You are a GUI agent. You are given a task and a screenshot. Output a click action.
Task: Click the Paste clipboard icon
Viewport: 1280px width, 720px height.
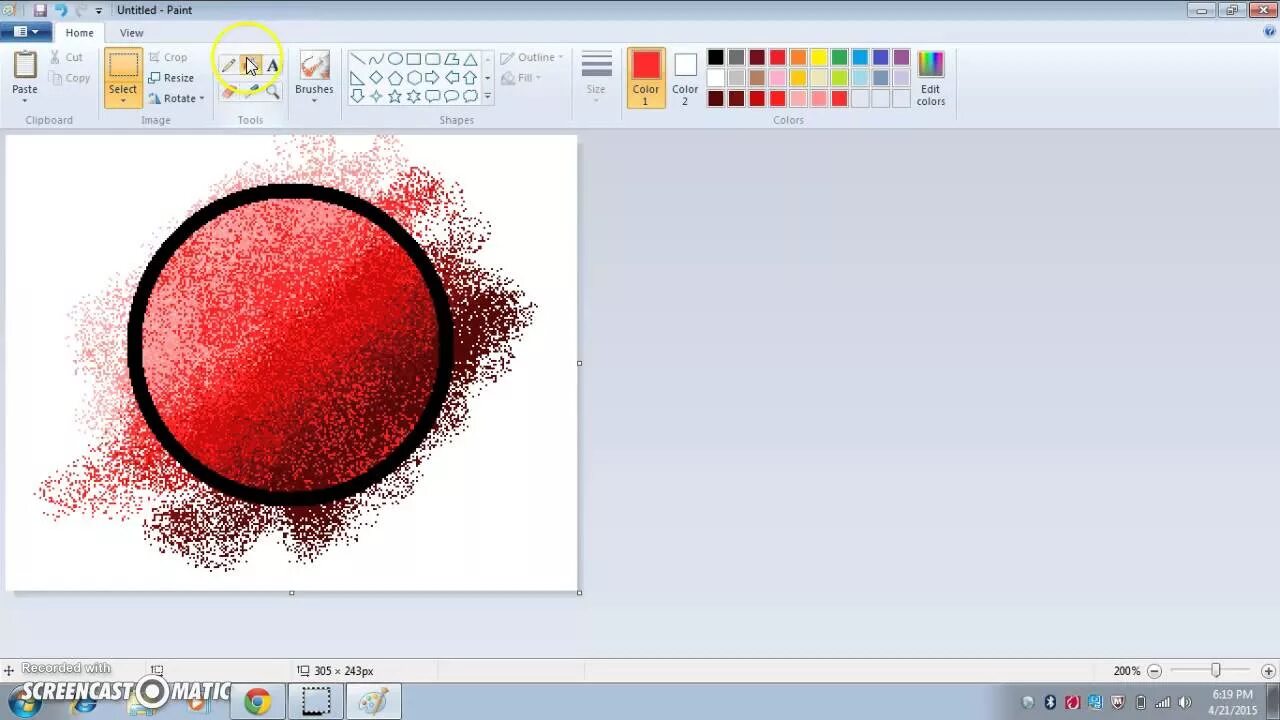pyautogui.click(x=25, y=65)
